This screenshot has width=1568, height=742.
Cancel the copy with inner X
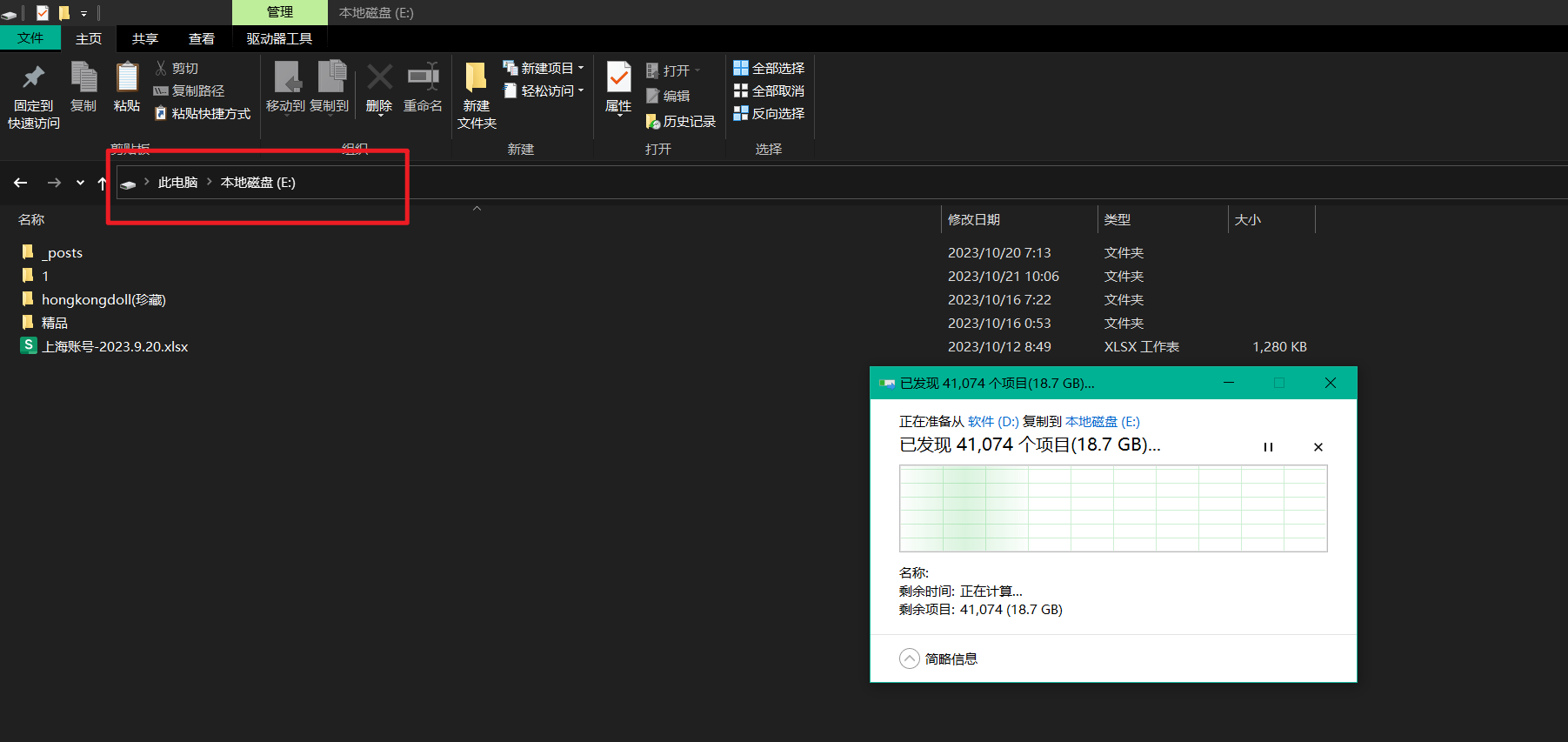1318,447
